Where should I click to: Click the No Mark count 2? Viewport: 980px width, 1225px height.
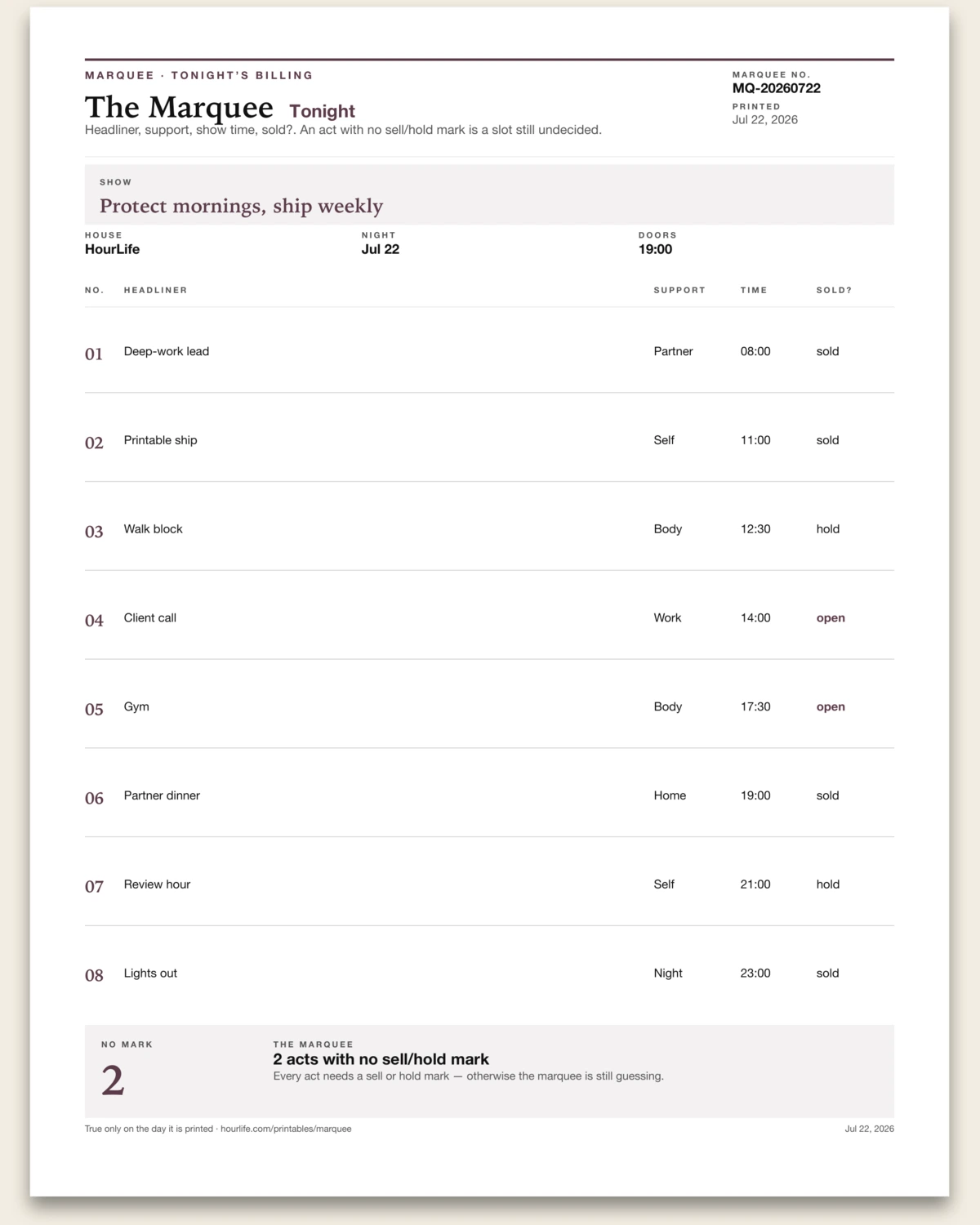(x=113, y=1080)
